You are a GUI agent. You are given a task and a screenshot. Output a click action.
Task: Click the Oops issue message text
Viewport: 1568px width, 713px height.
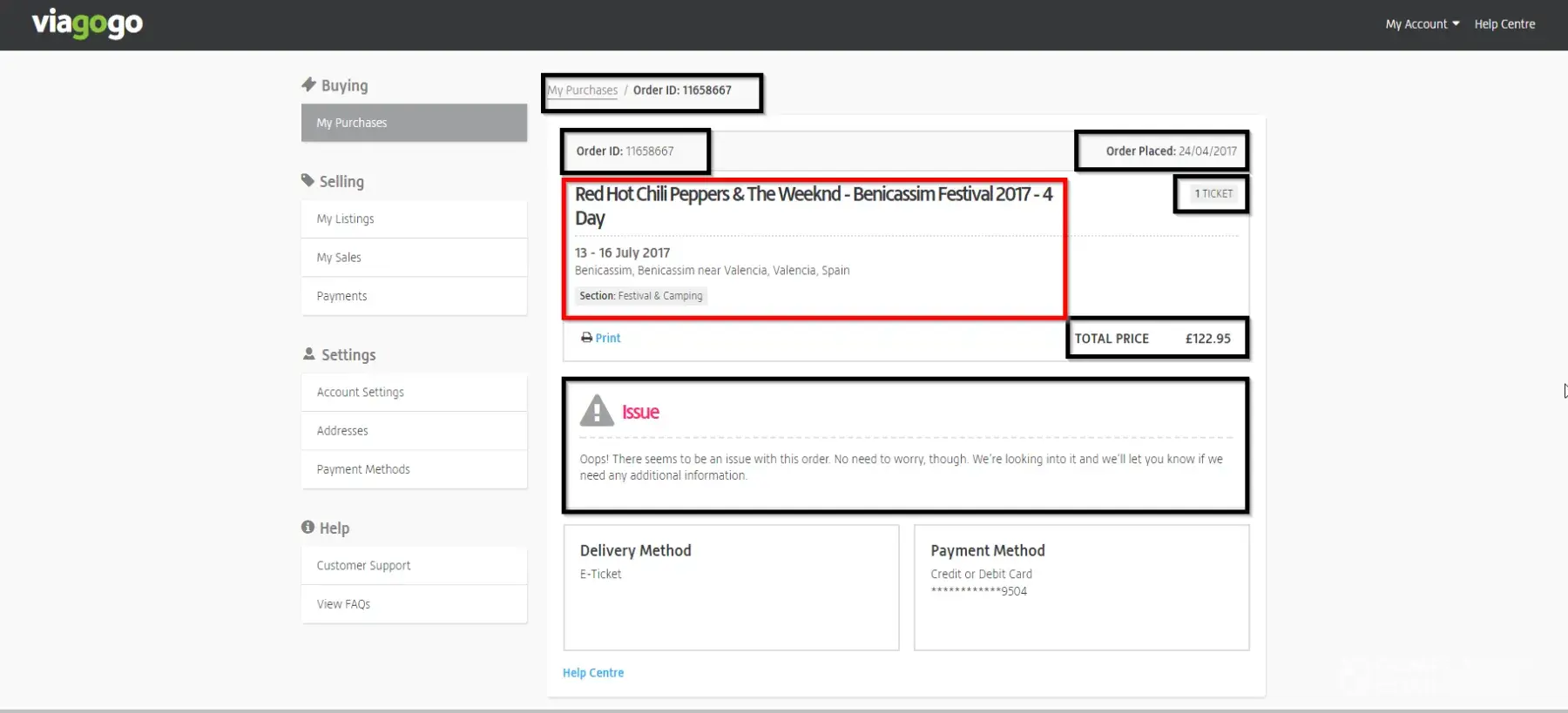902,467
